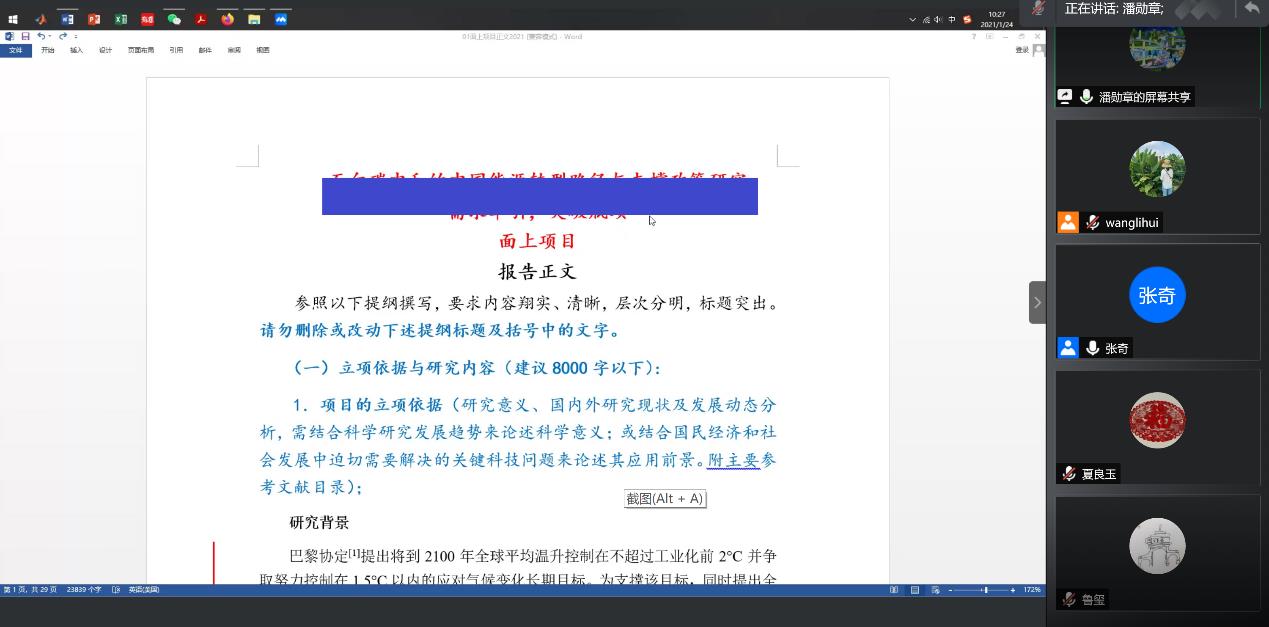This screenshot has height=627, width=1269.
Task: Mute wanglihui's microphone
Action: 1093,221
